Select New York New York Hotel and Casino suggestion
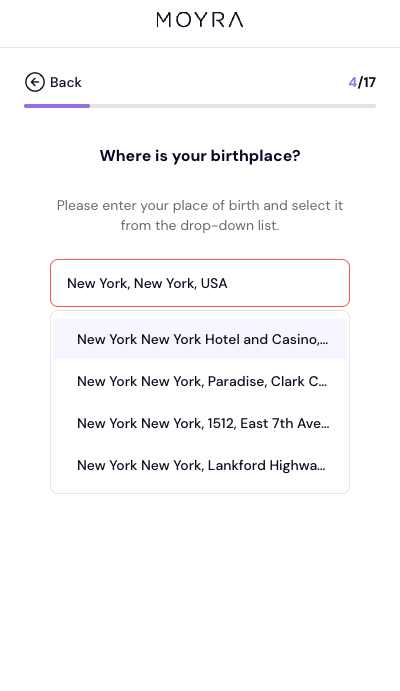 click(200, 339)
